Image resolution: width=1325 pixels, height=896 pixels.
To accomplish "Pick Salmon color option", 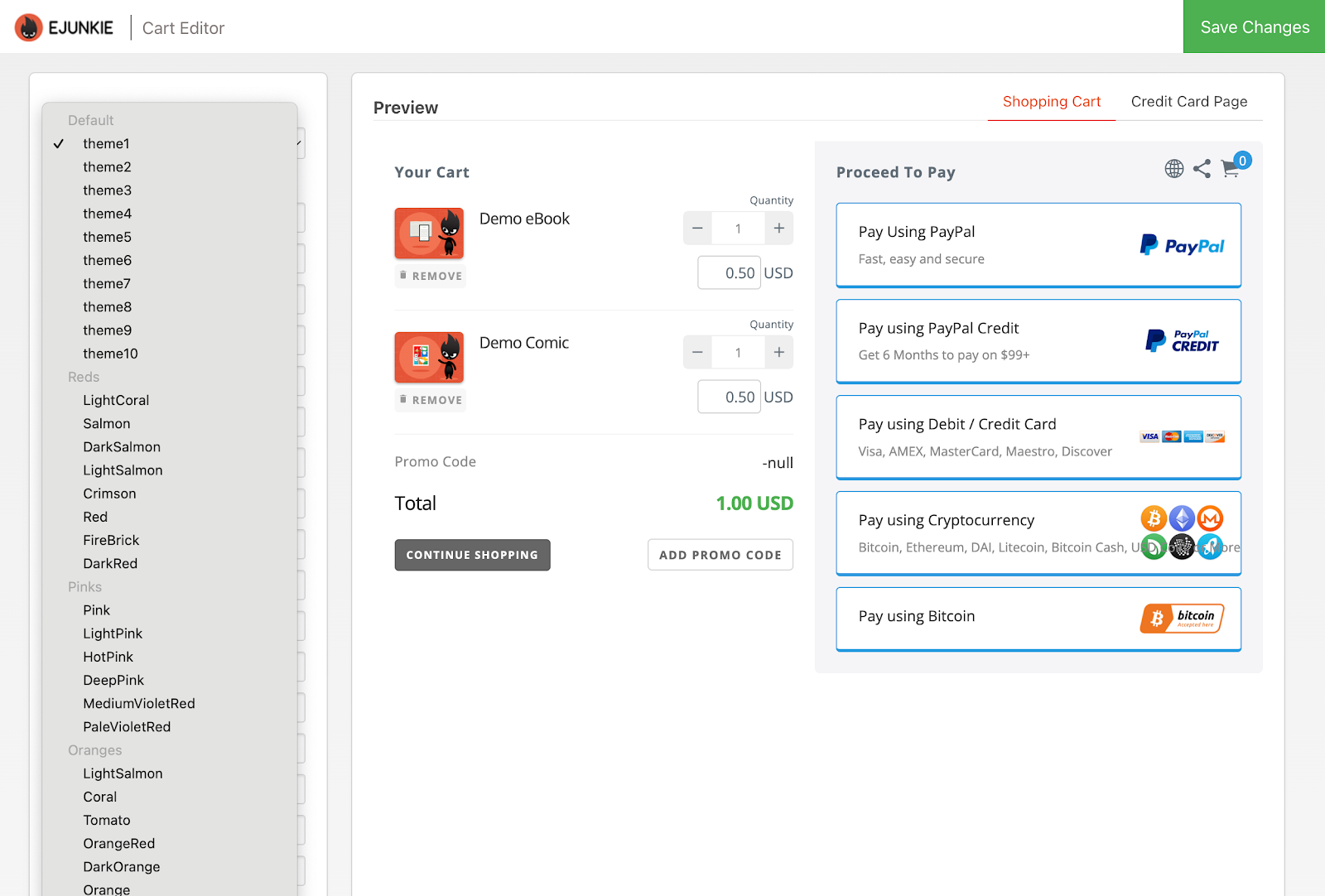I will pyautogui.click(x=170, y=423).
